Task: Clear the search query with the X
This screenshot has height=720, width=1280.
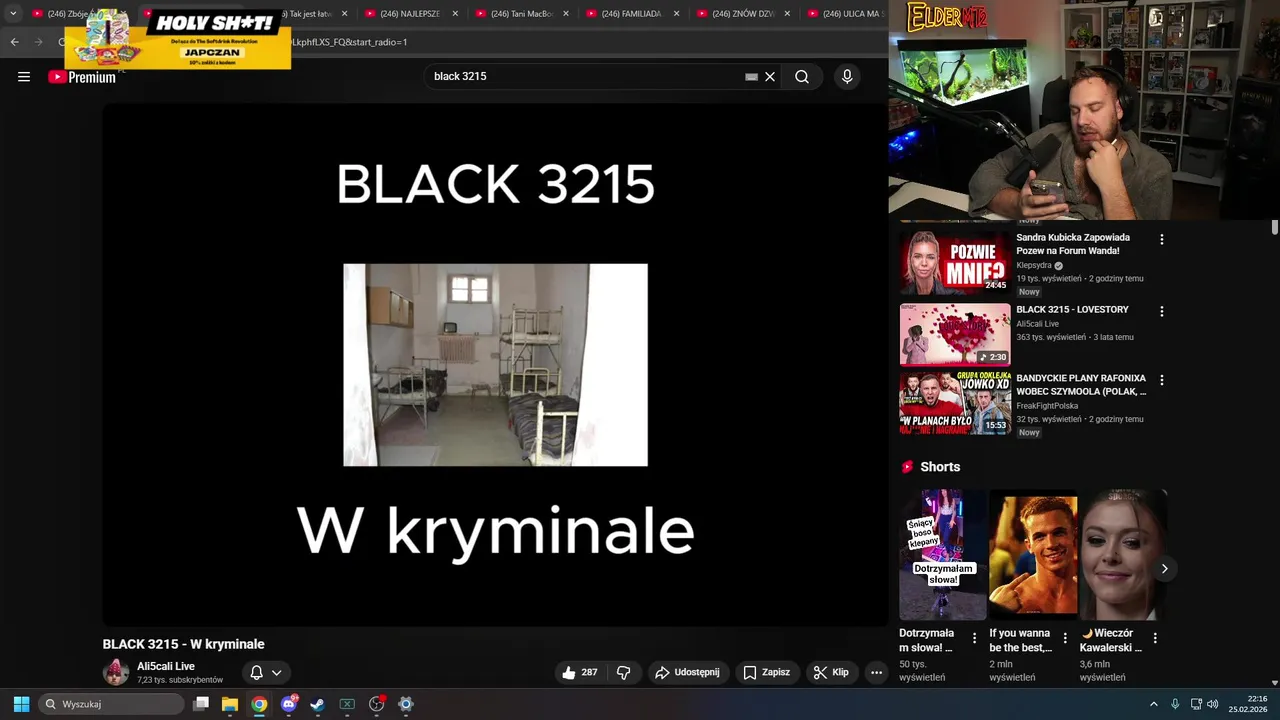Action: coord(770,77)
